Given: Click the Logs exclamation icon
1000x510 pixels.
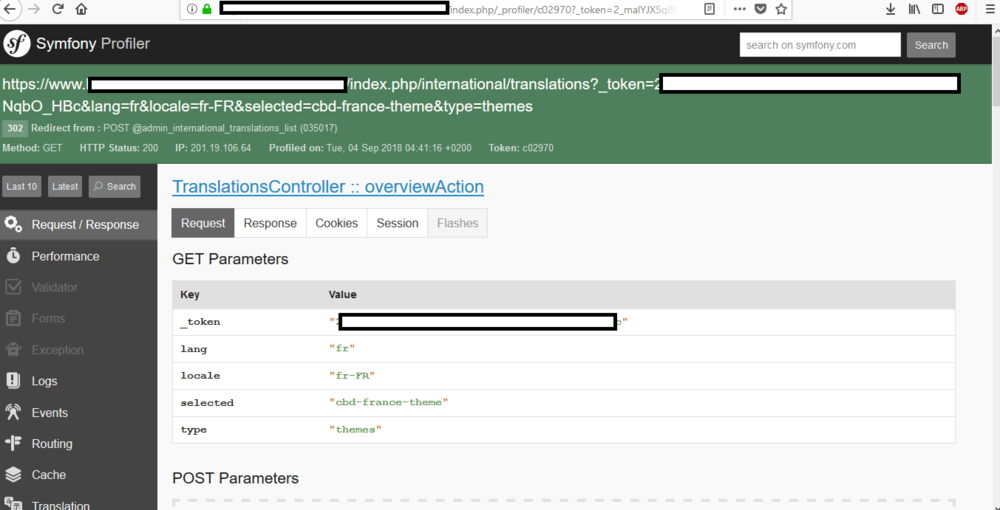Looking at the screenshot, I should coord(13,381).
